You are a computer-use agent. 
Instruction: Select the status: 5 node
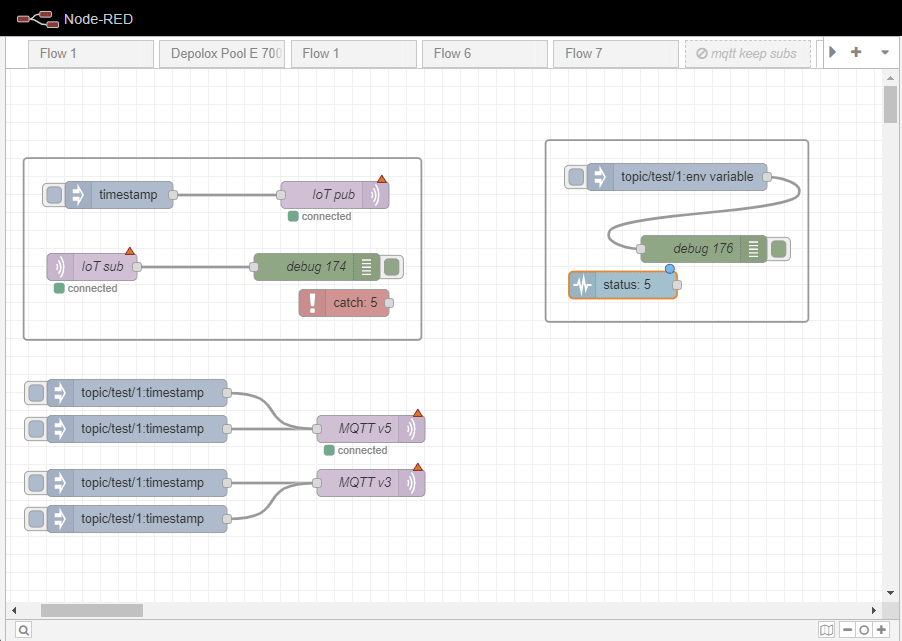click(x=624, y=284)
